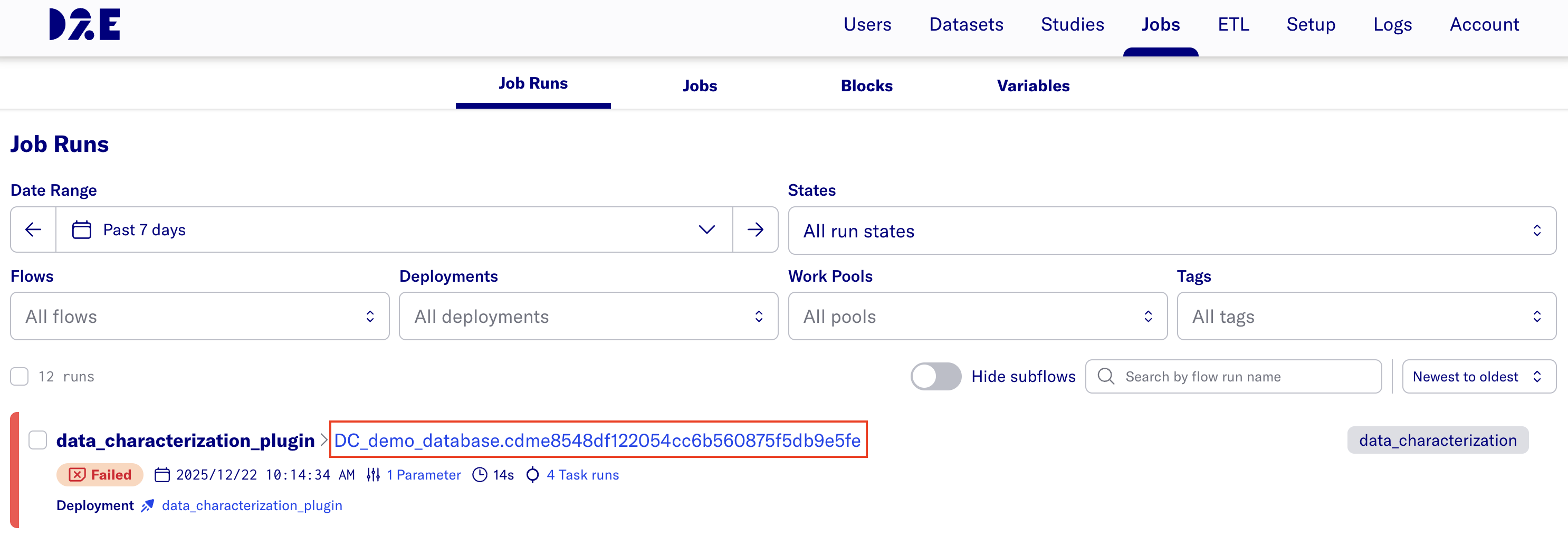Click the rocket icon beside Deployment
This screenshot has width=1568, height=536.
147,505
